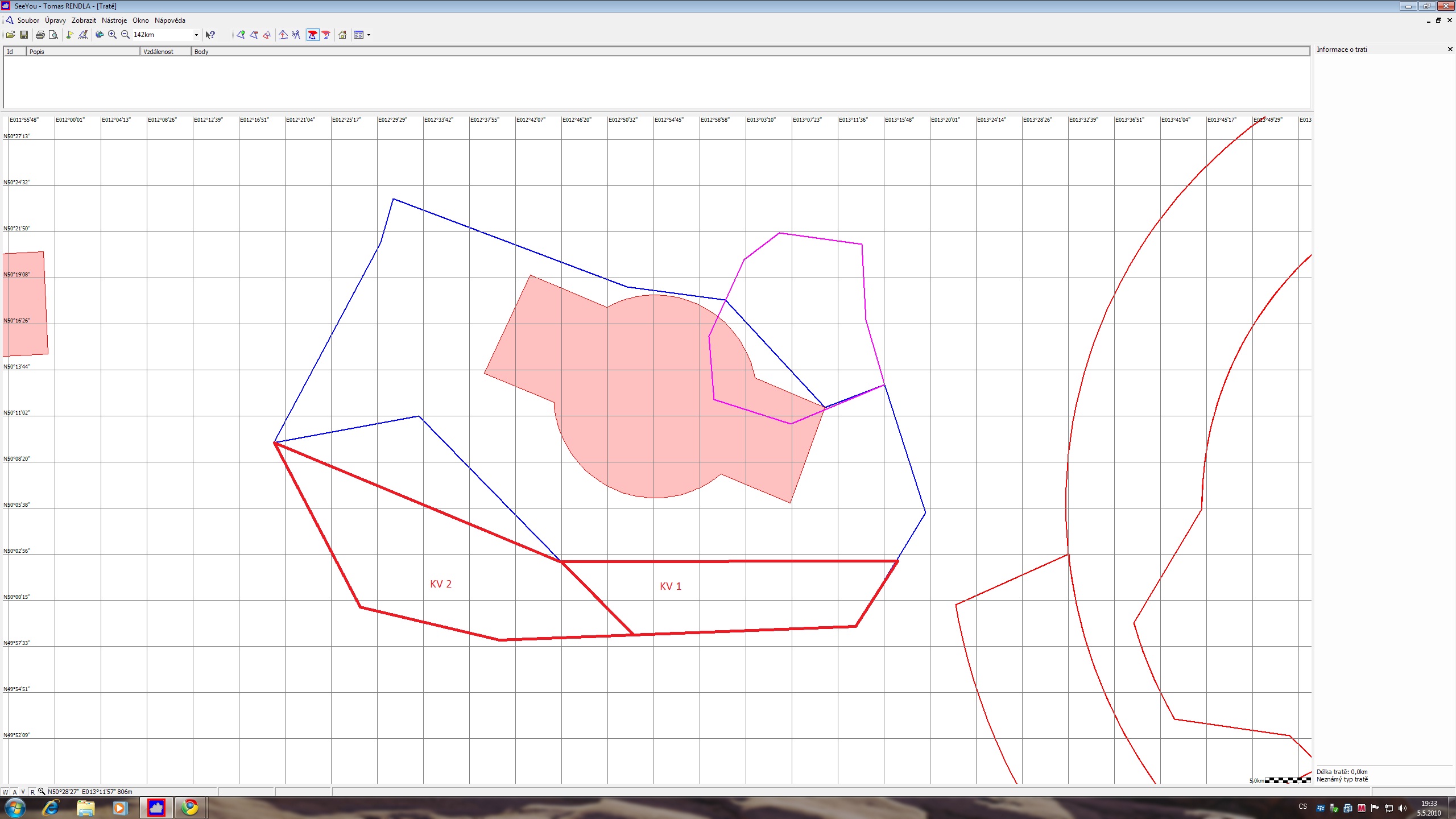
Task: Click the blue triangle document icon in menu bar
Action: click(9, 20)
